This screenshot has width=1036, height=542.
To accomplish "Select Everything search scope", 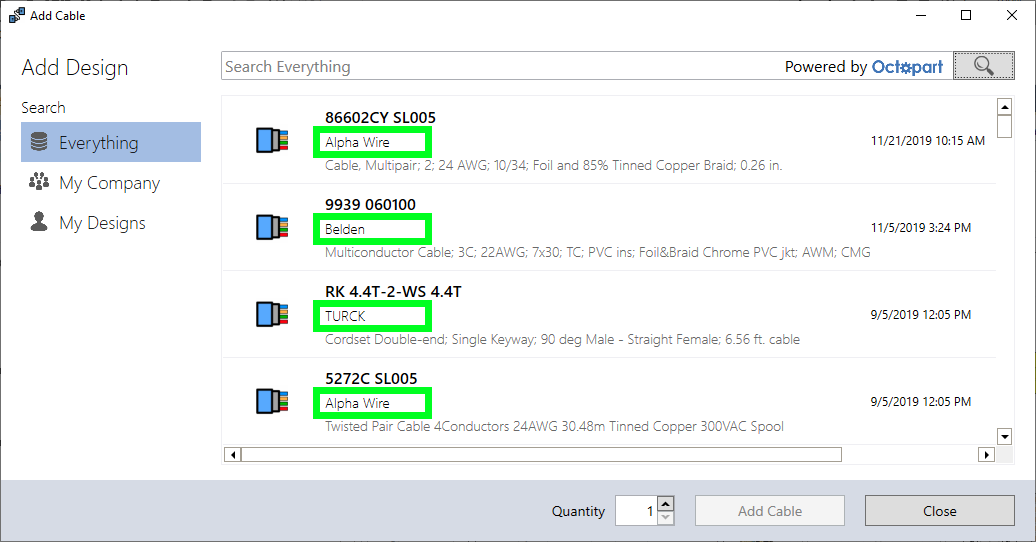I will tap(111, 142).
